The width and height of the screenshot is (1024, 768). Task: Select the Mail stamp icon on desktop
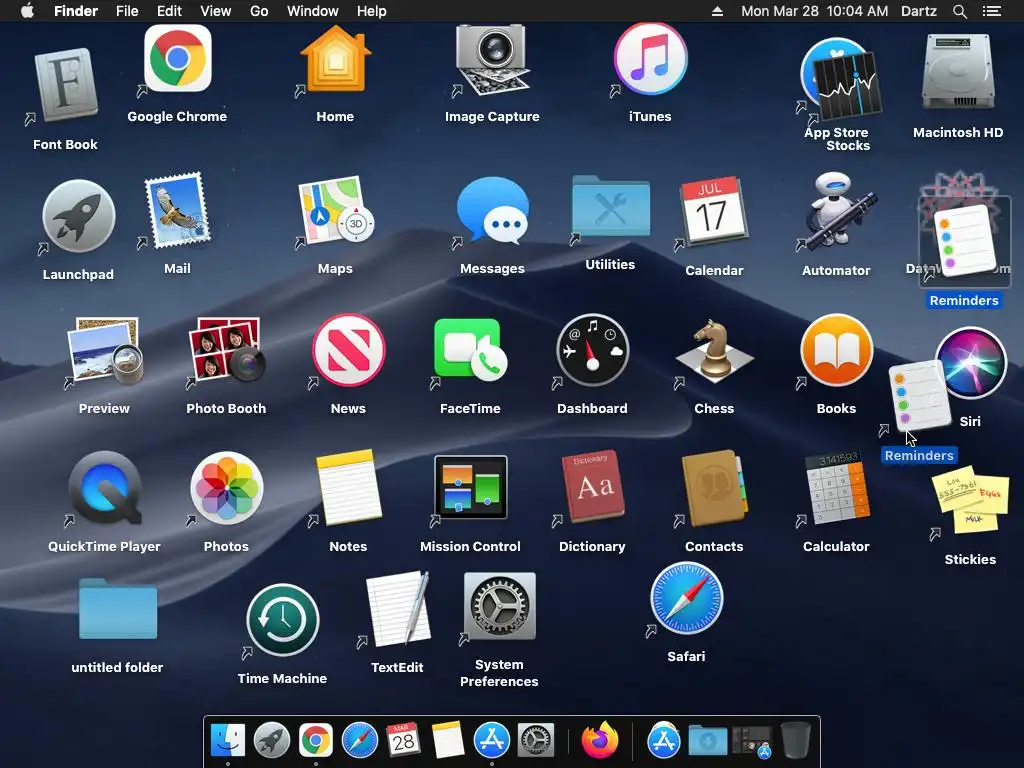[x=178, y=209]
